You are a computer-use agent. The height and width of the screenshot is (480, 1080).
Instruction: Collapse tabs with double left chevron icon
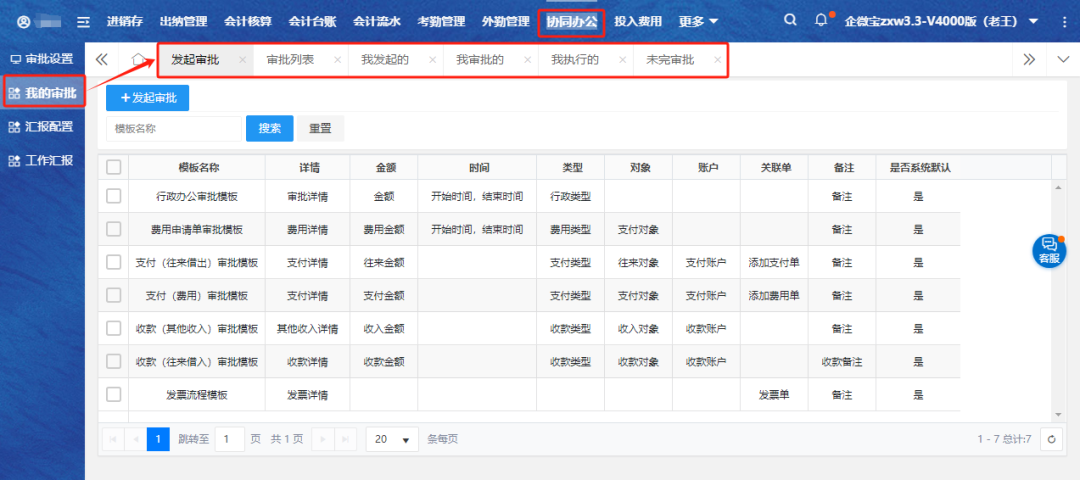[101, 60]
